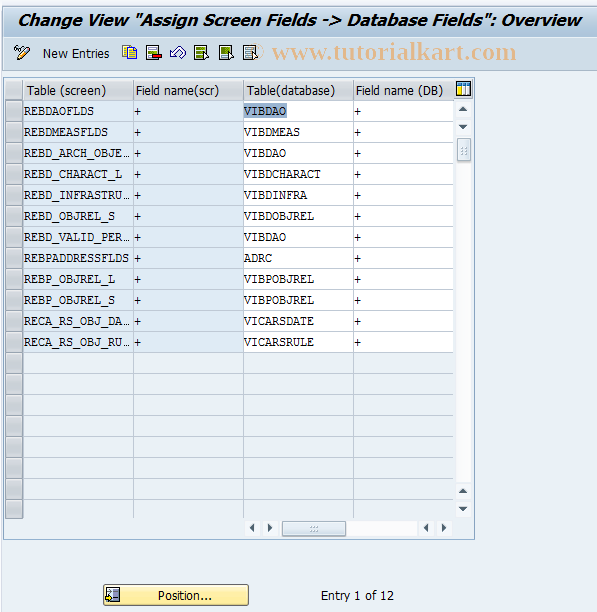The height and width of the screenshot is (612, 597).
Task: Click the VIBDINFRA table cell
Action: tap(298, 196)
